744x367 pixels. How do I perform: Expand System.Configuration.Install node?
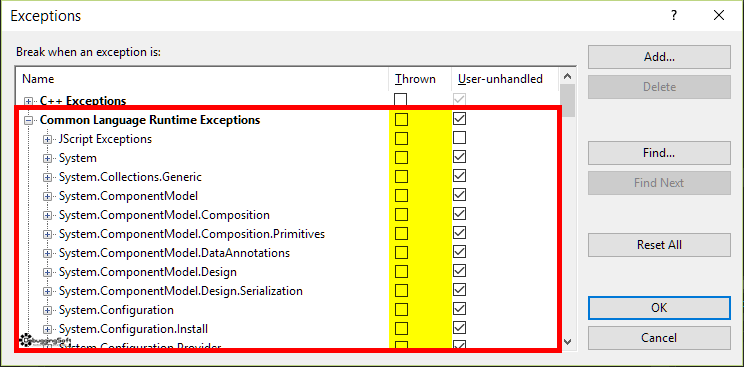(47, 329)
